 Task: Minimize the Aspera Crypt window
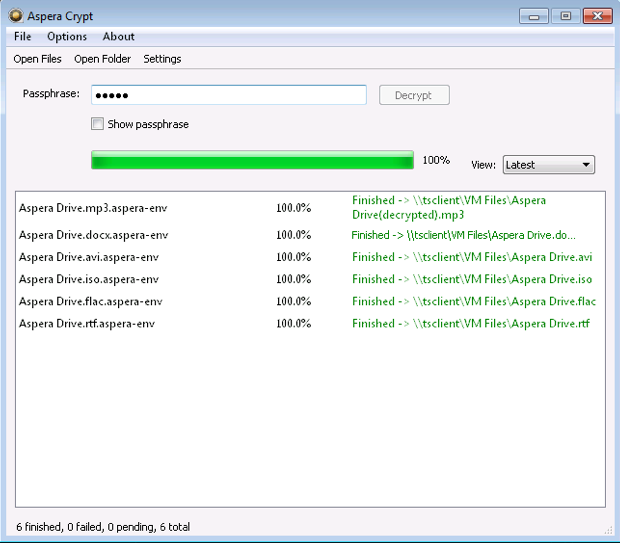click(536, 16)
